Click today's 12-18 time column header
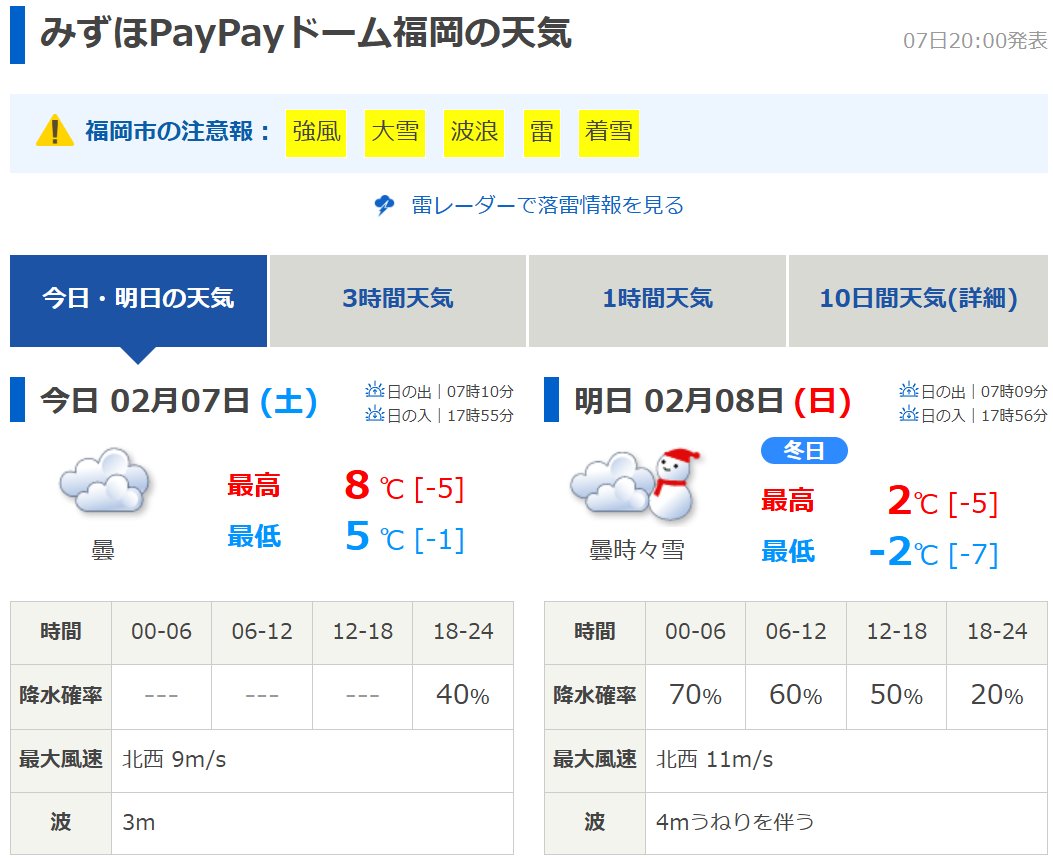 tap(363, 632)
